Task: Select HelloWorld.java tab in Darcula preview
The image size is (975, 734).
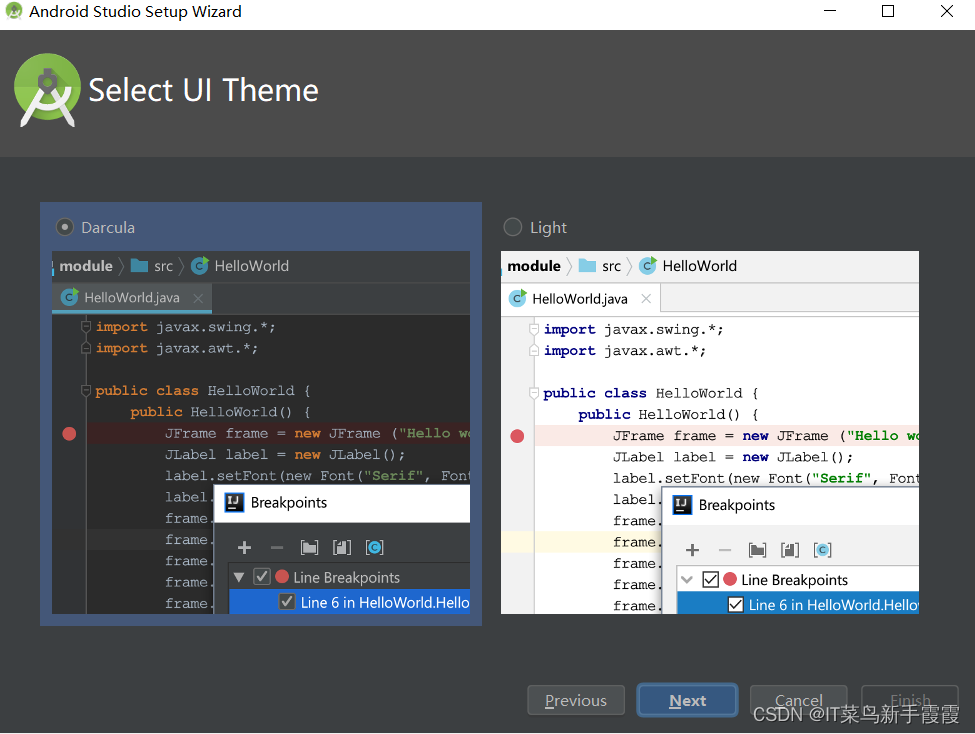Action: pos(132,298)
